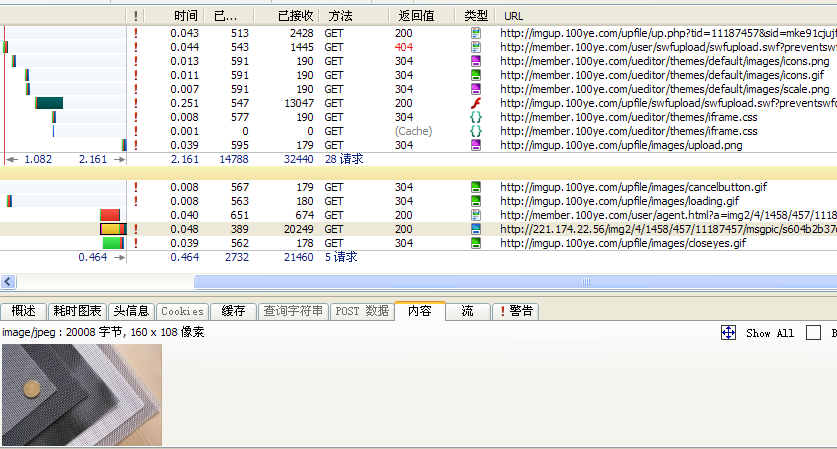The width and height of the screenshot is (837, 449).
Task: Toggle the checkbox next to Show All
Action: point(813,333)
